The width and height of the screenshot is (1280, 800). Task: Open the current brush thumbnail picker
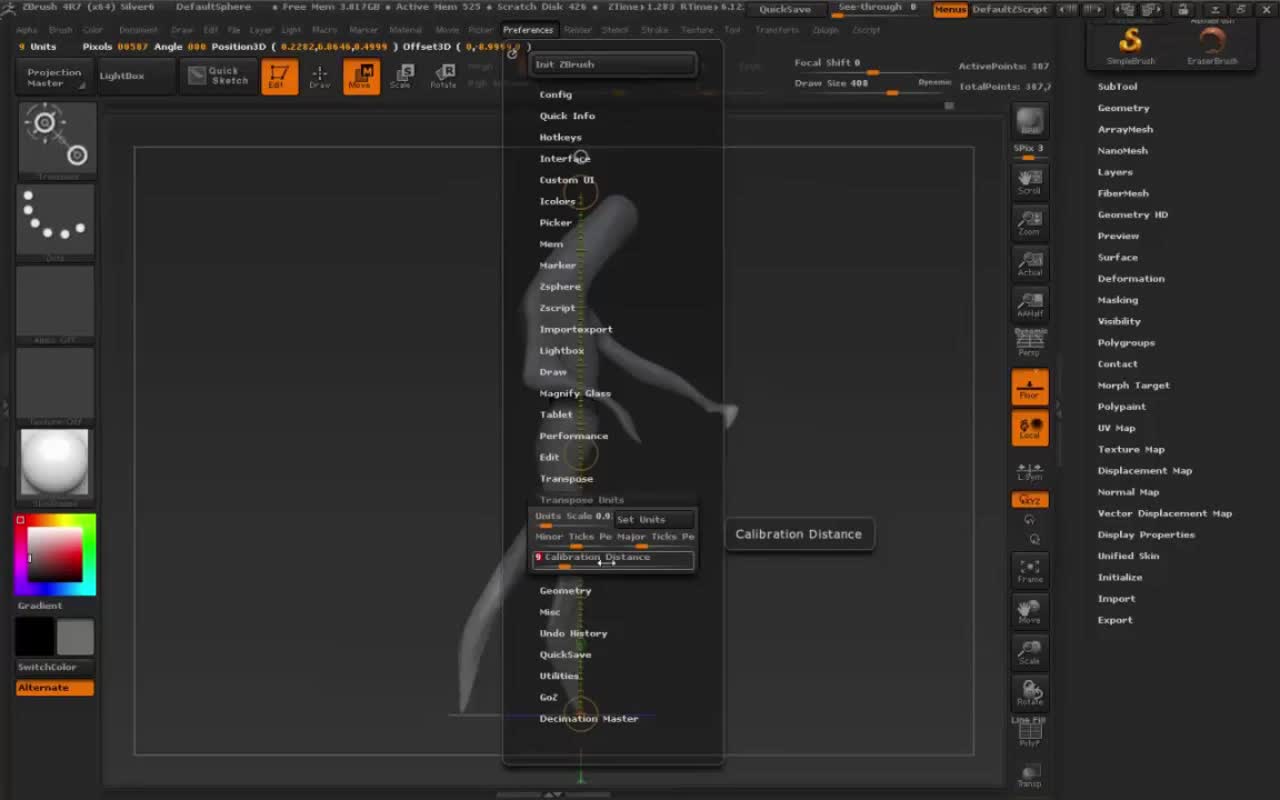pos(57,140)
